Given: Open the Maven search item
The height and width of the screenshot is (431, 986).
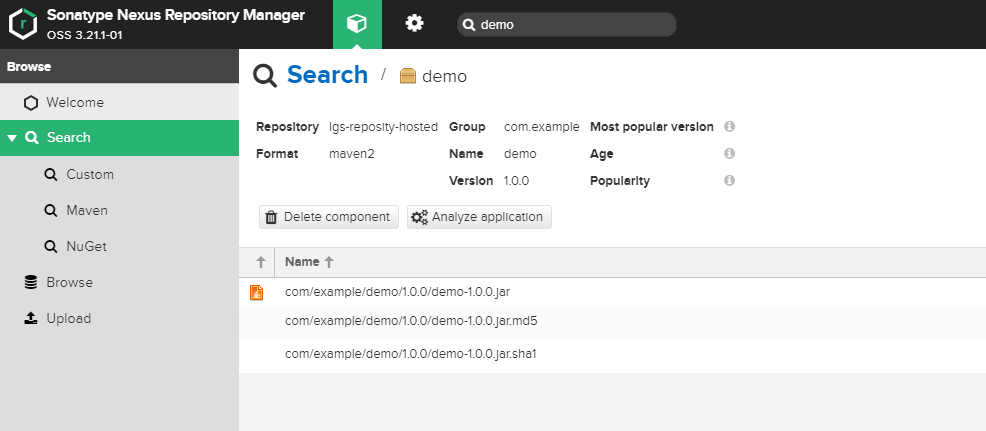Looking at the screenshot, I should pyautogui.click(x=86, y=210).
